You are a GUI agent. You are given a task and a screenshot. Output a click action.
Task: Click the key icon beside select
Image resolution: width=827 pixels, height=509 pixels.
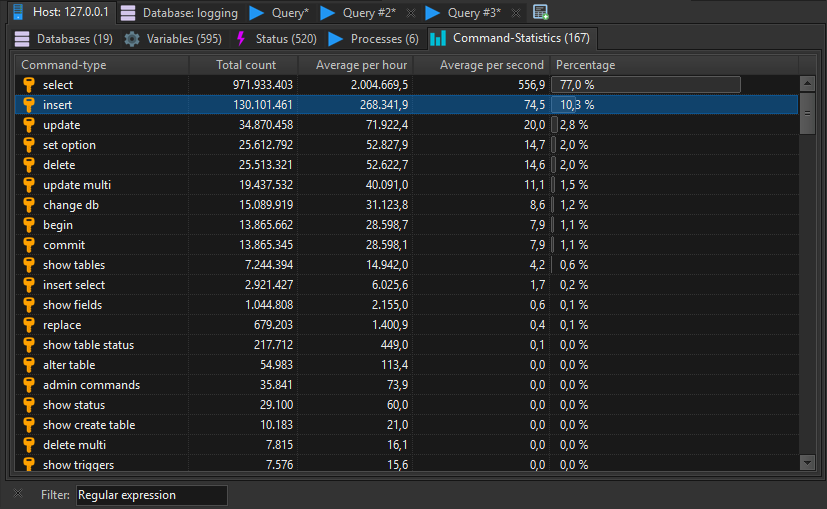point(29,85)
